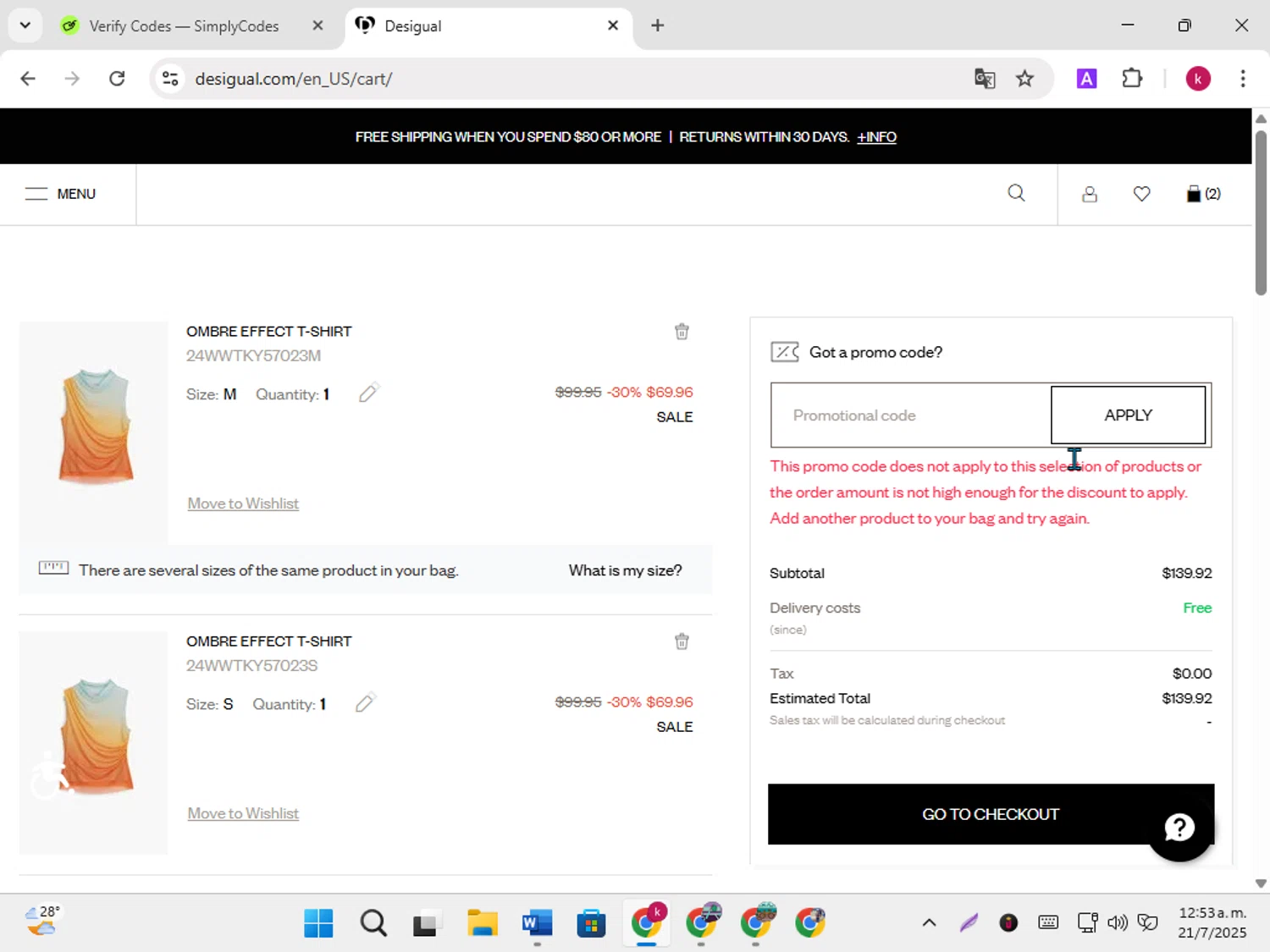Select the Desigual tab

[412, 26]
